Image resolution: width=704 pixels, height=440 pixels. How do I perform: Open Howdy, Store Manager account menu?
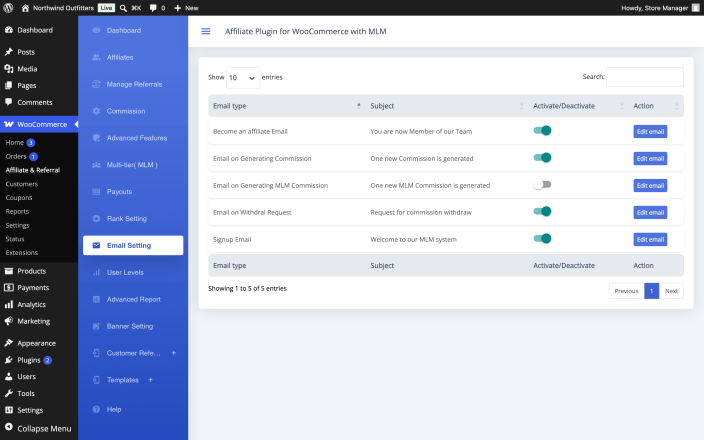(660, 8)
